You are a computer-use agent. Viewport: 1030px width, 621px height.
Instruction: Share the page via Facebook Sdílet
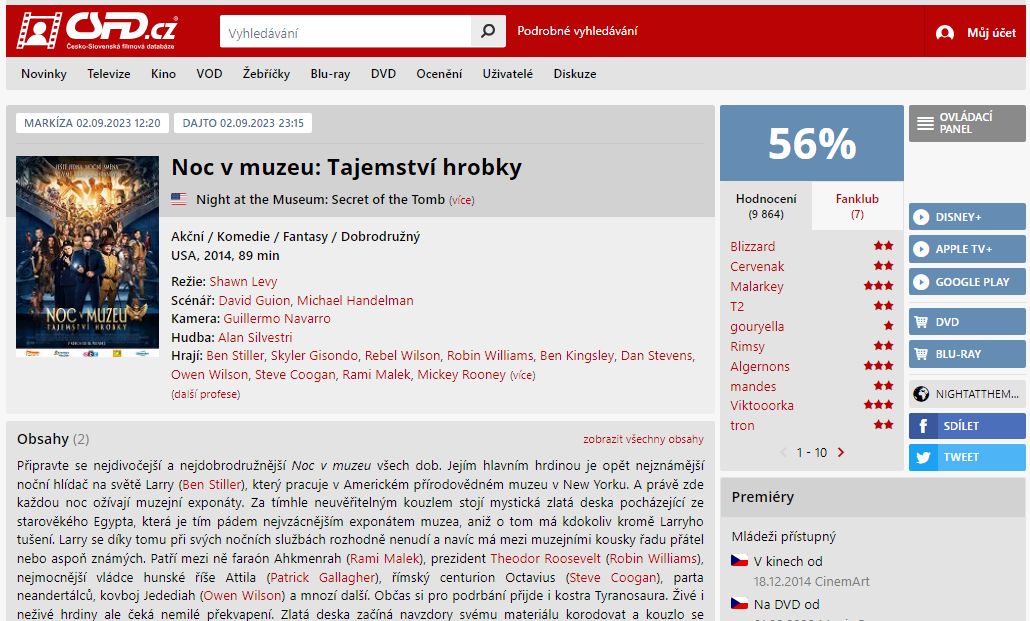[x=967, y=426]
